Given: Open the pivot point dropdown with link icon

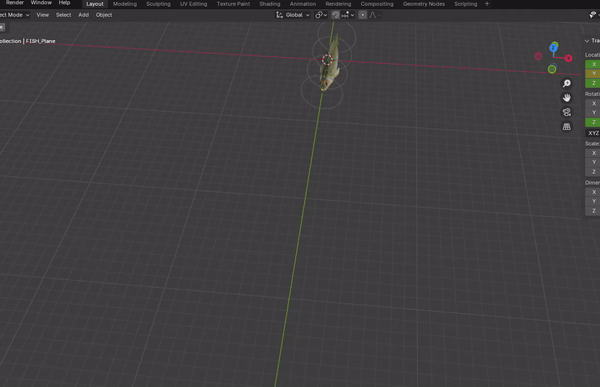Looking at the screenshot, I should pos(321,15).
